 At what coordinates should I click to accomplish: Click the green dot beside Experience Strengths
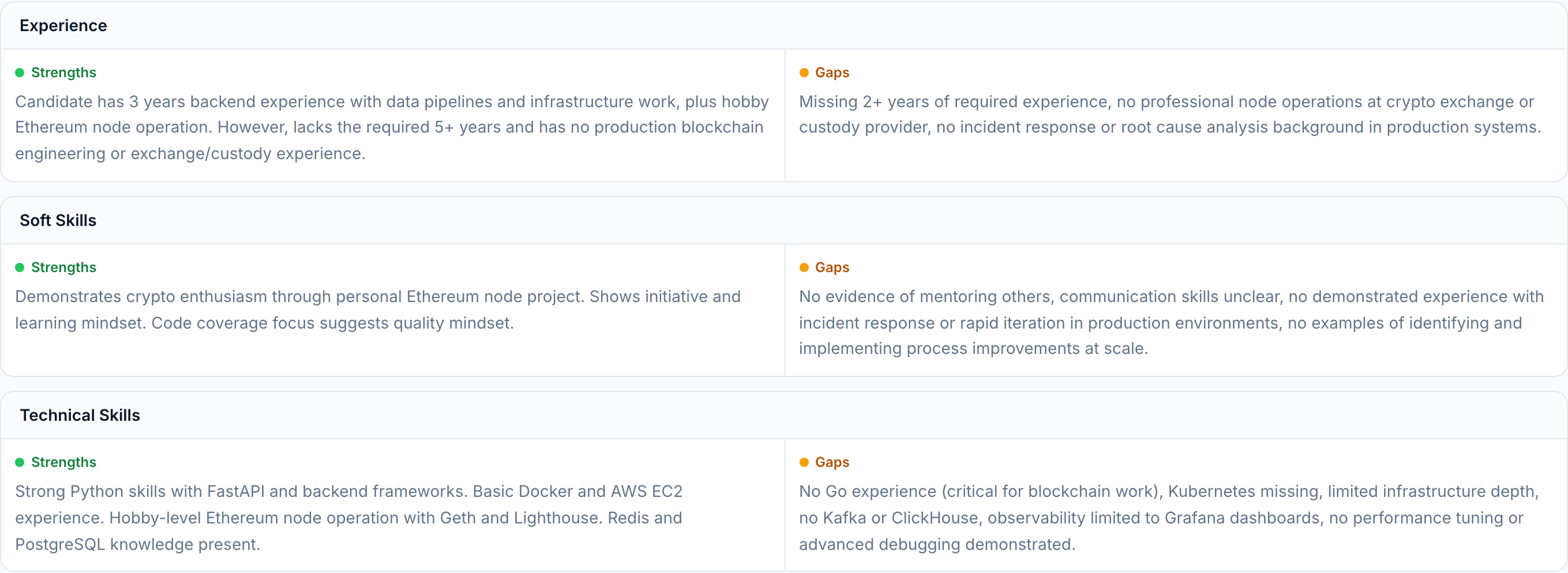(x=20, y=73)
